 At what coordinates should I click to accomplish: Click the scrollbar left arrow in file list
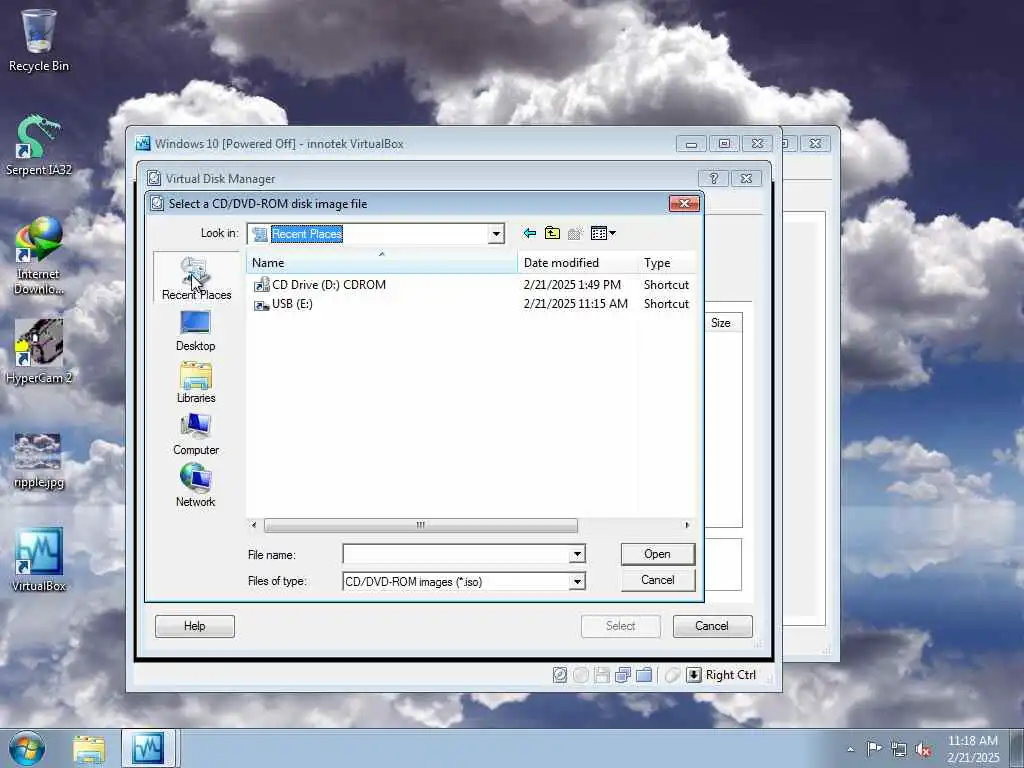254,525
